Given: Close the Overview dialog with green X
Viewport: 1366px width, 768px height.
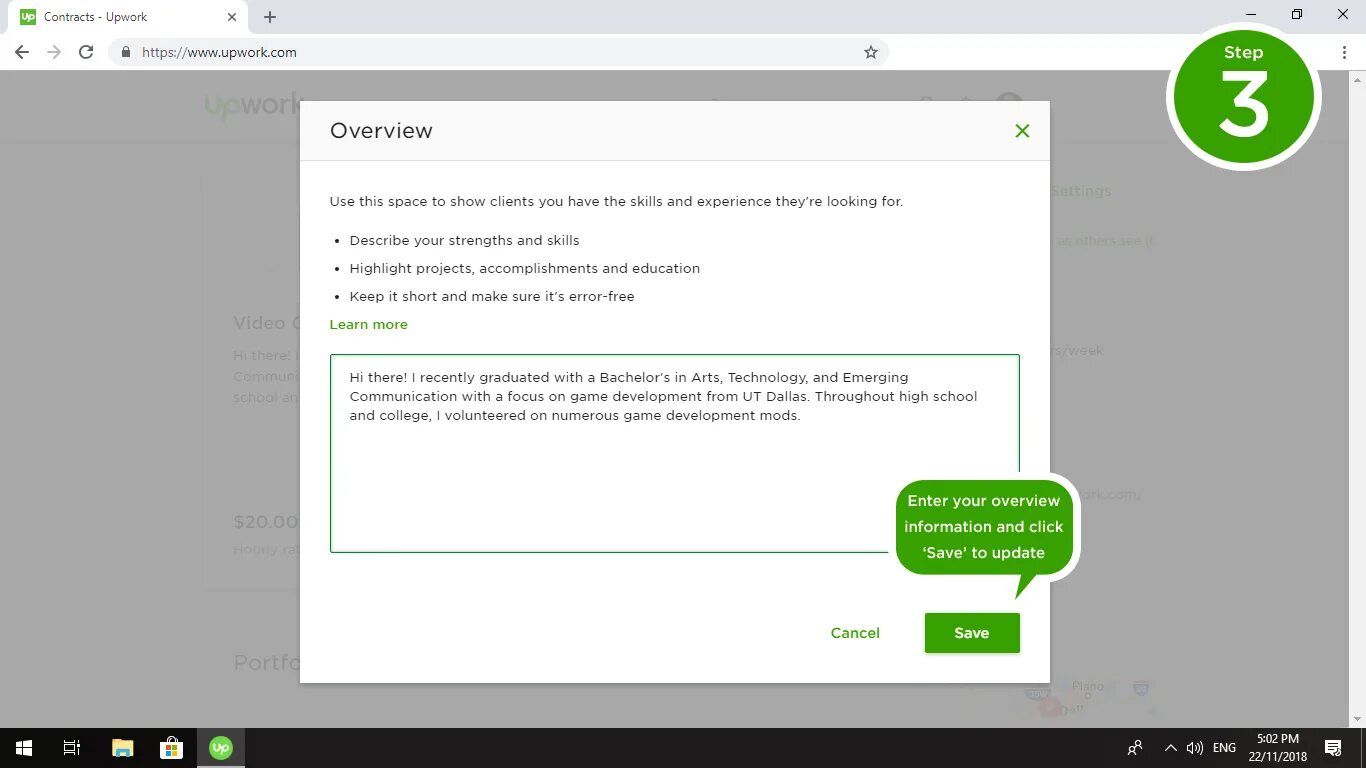Looking at the screenshot, I should click(x=1022, y=131).
